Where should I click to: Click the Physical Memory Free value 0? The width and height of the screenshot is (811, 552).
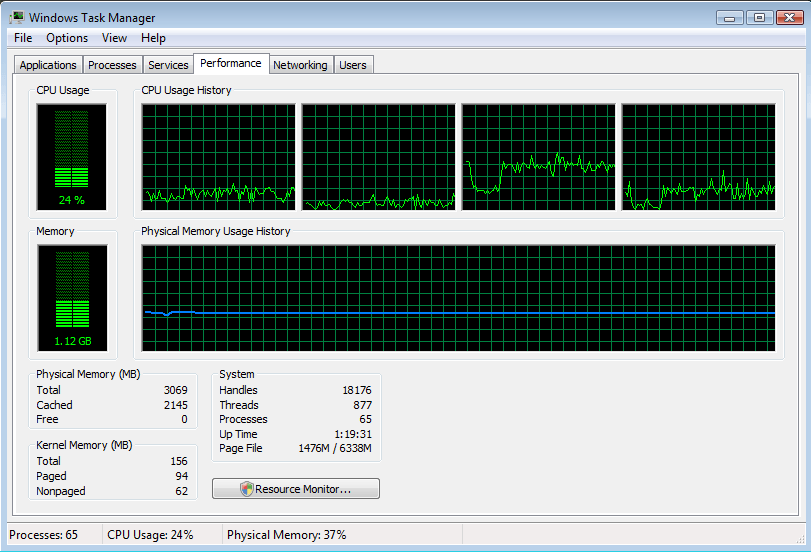[184, 419]
